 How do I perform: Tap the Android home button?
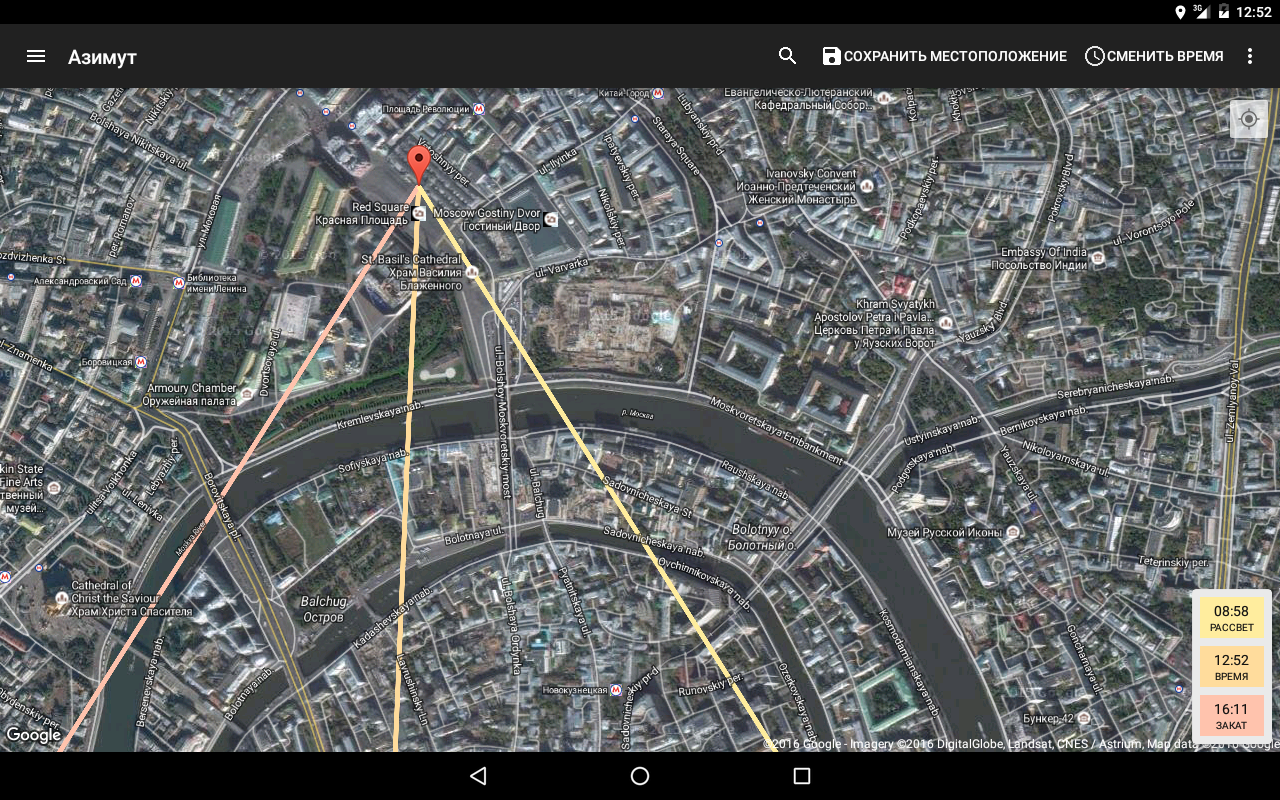pyautogui.click(x=640, y=776)
